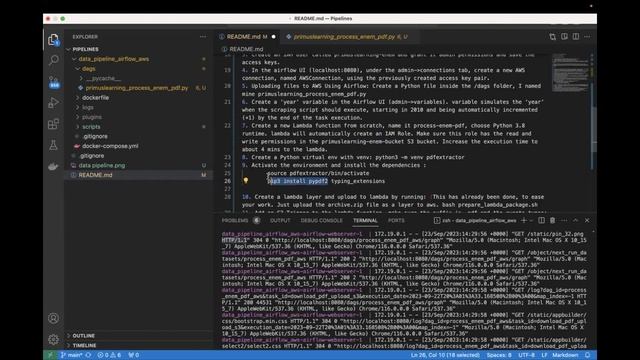Change end of line sequence LF

pyautogui.click(x=544, y=355)
